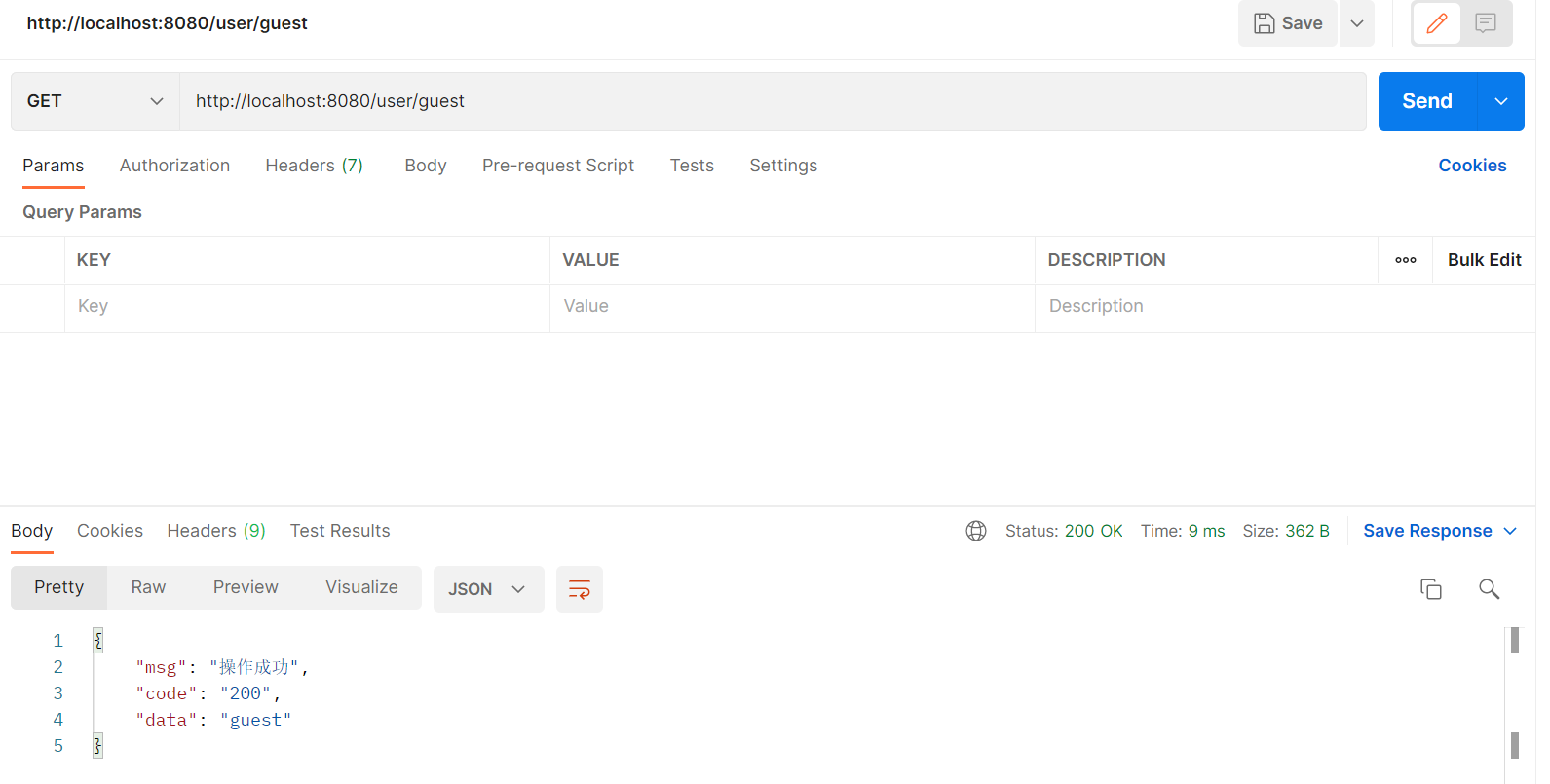
Task: Open the Headers (7) request tab
Action: coord(315,166)
